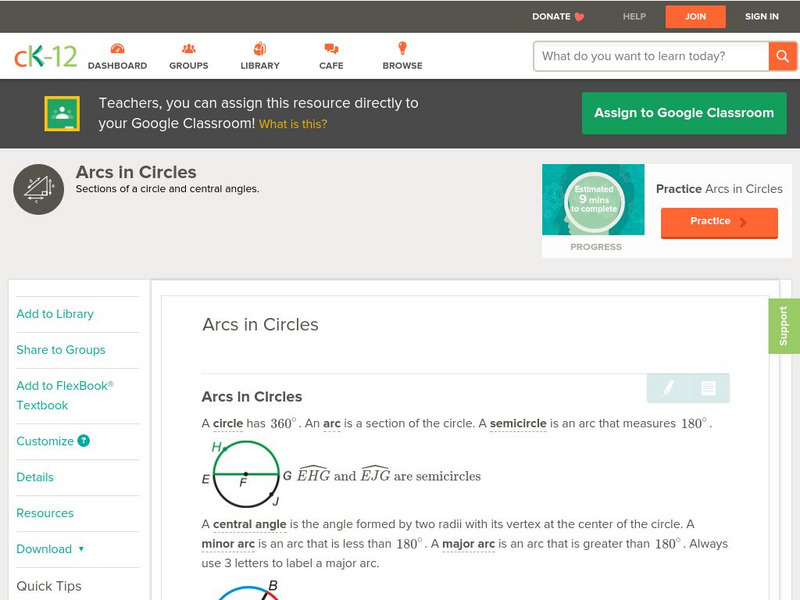Image resolution: width=800 pixels, height=600 pixels.
Task: Click the Donate heart icon
Action: [579, 17]
